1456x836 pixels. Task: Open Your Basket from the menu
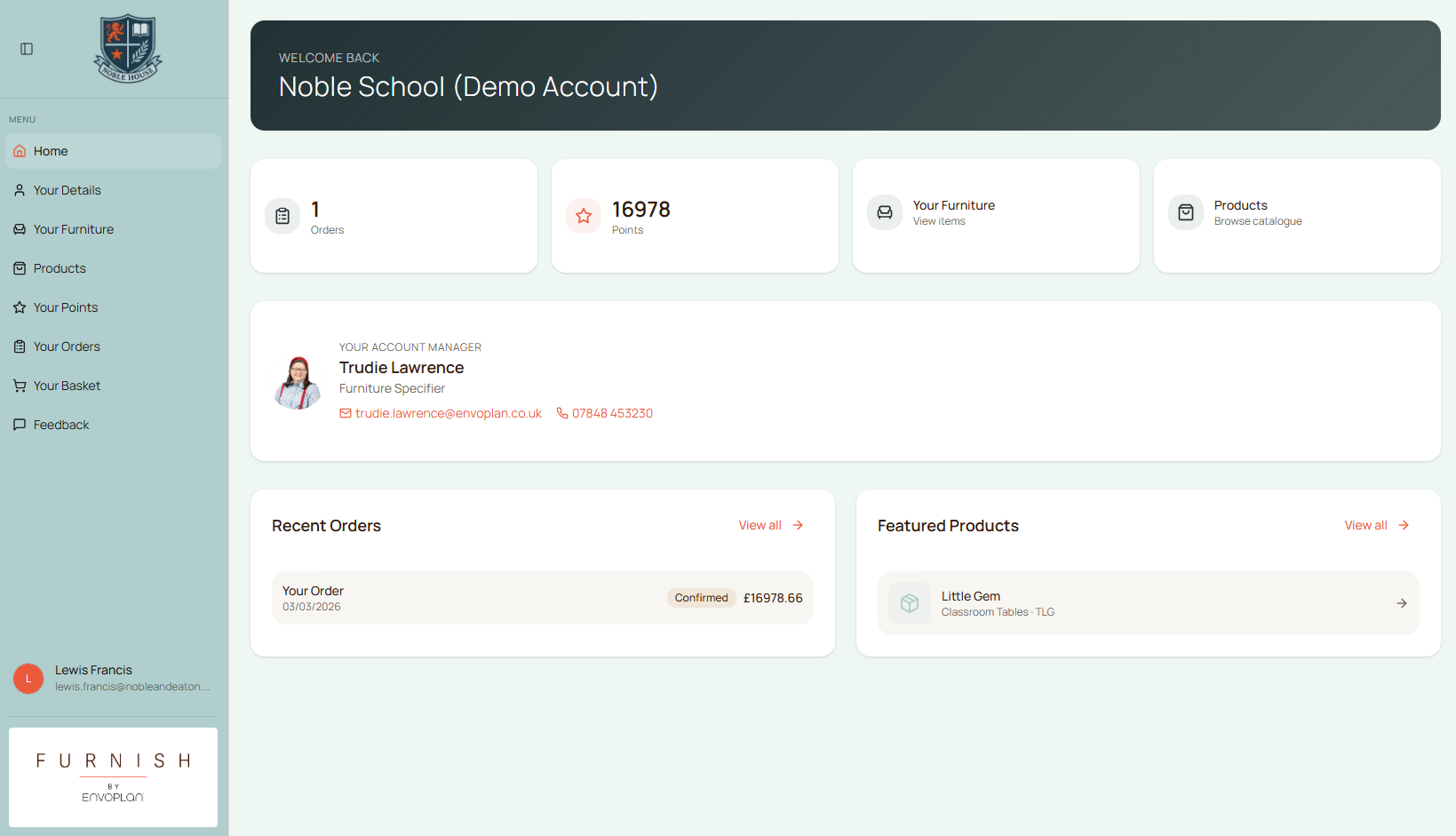point(113,386)
